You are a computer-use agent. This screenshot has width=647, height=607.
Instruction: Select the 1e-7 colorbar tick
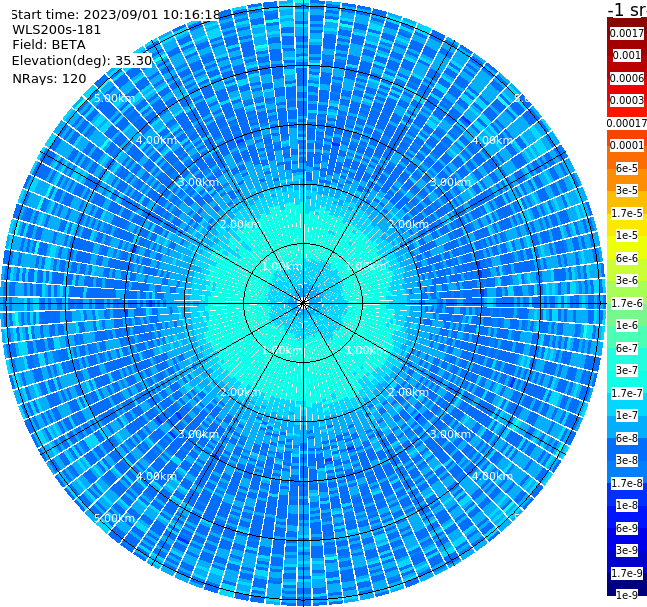pos(627,415)
